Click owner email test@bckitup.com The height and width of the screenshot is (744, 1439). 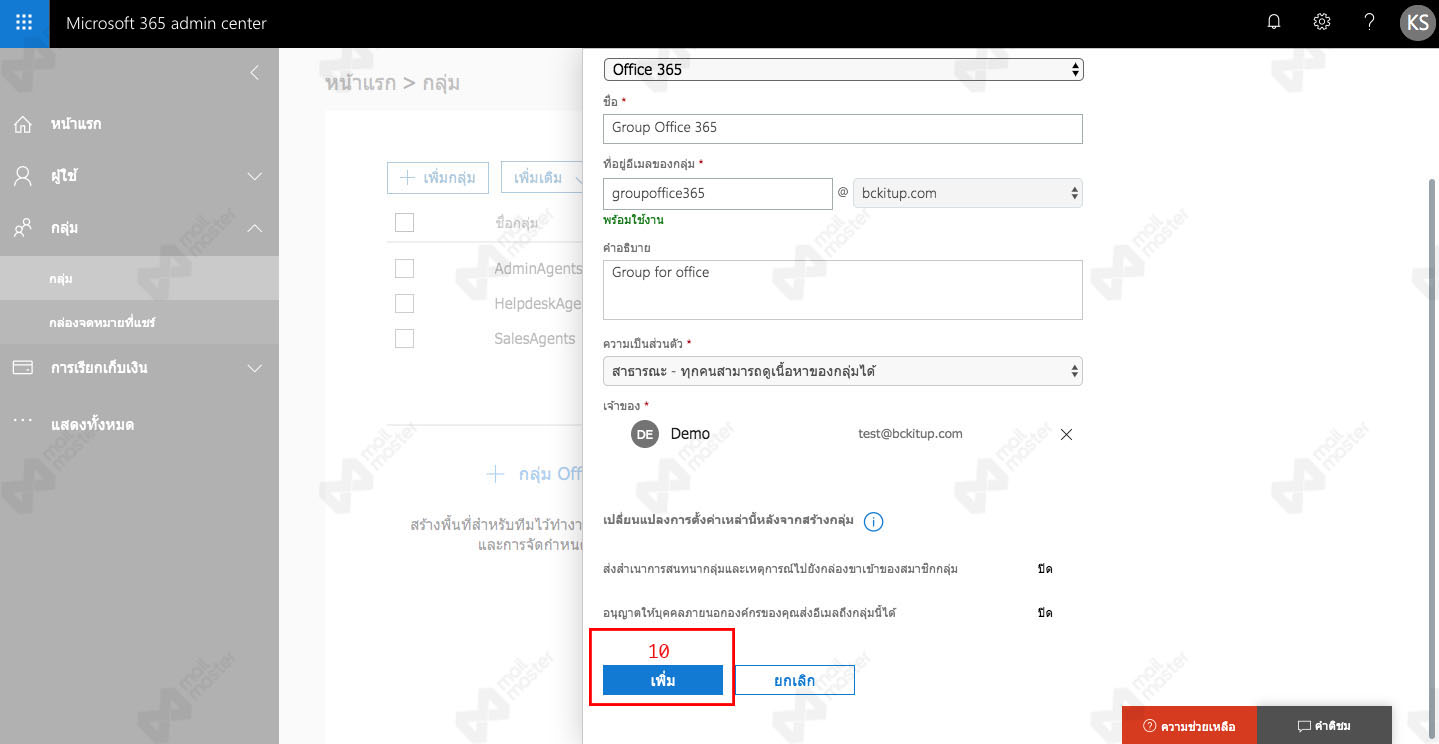tap(910, 433)
